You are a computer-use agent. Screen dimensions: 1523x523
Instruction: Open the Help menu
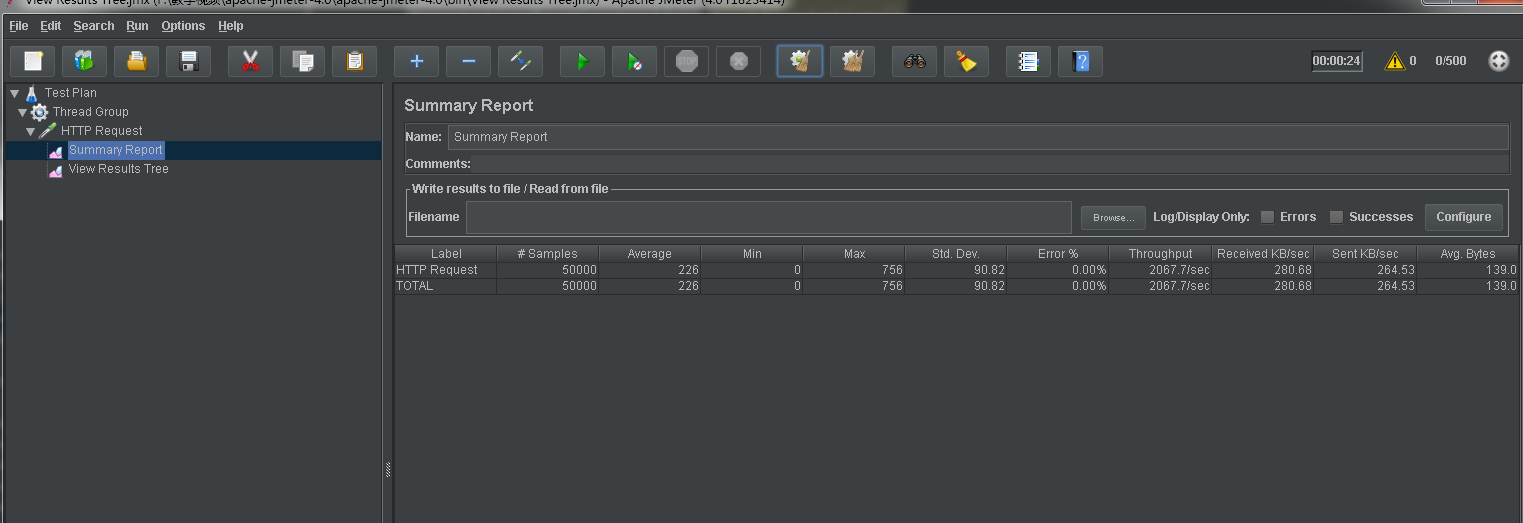(x=230, y=26)
